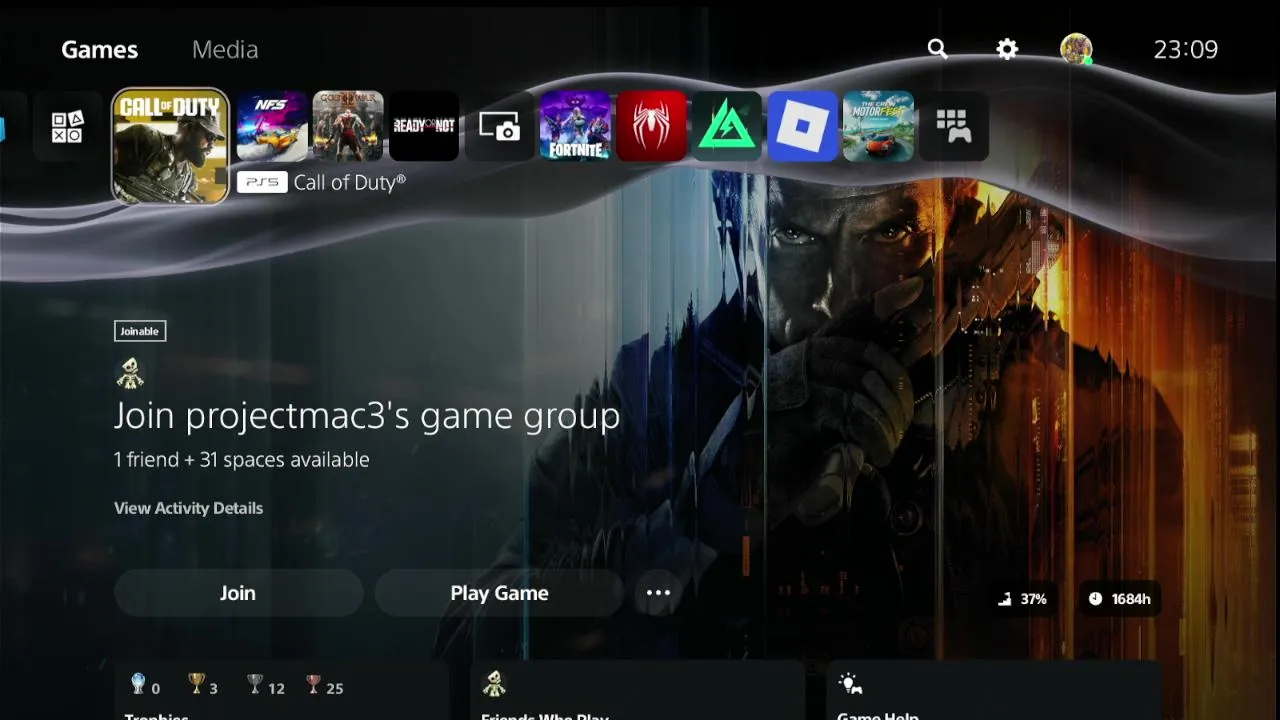Click the silver trophy count 12
The width and height of the screenshot is (1280, 720).
(266, 687)
